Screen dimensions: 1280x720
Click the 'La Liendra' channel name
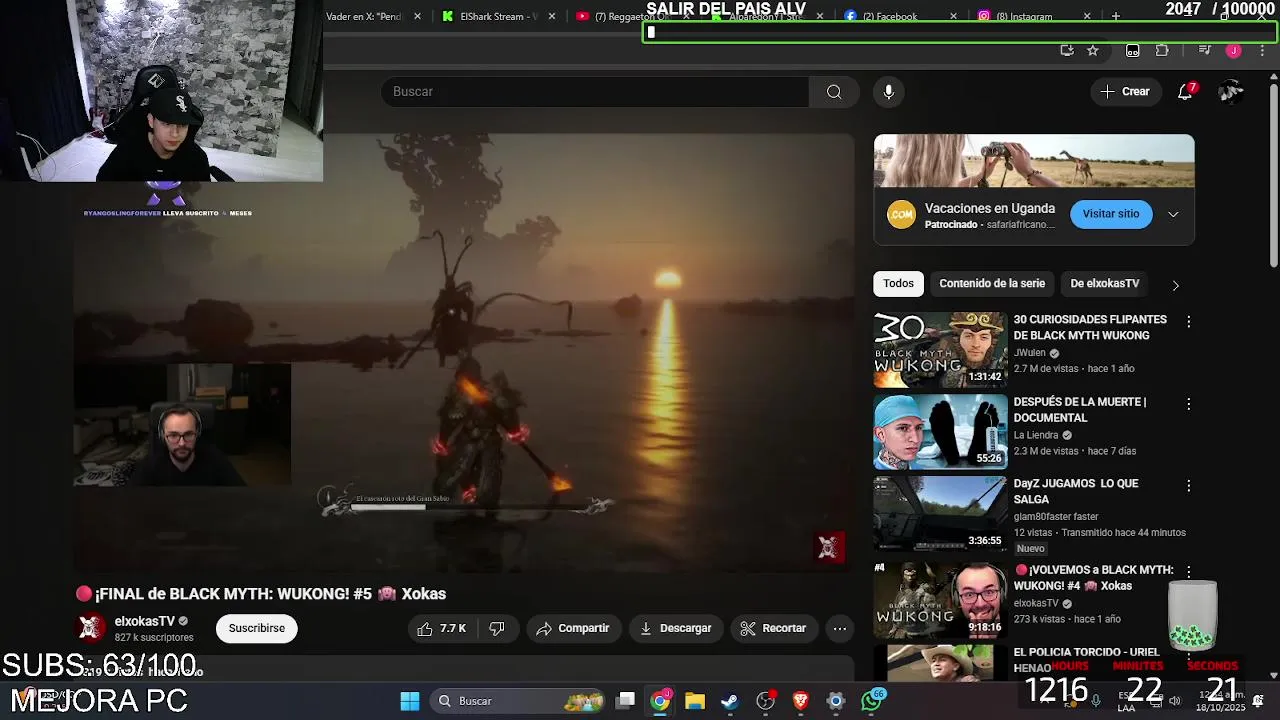[1035, 435]
